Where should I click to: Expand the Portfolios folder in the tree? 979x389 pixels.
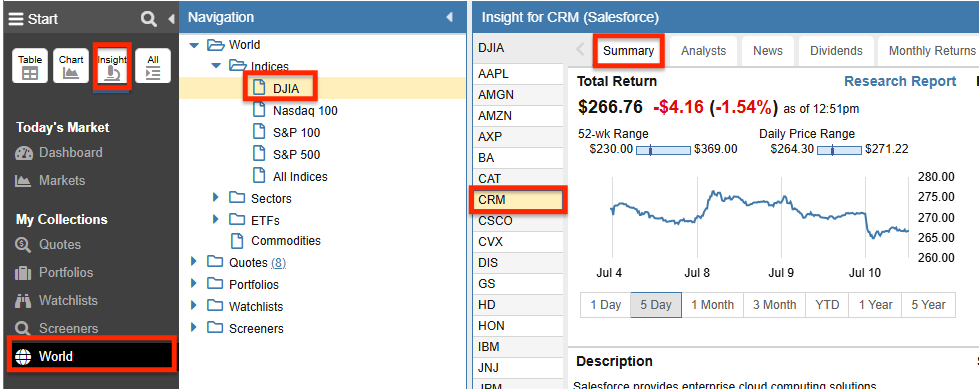[194, 283]
